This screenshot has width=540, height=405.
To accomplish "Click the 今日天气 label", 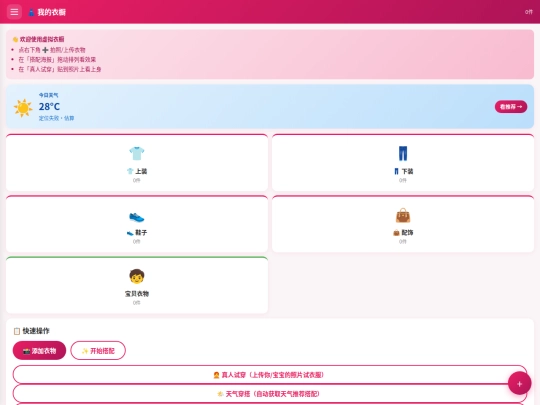I will [49, 95].
